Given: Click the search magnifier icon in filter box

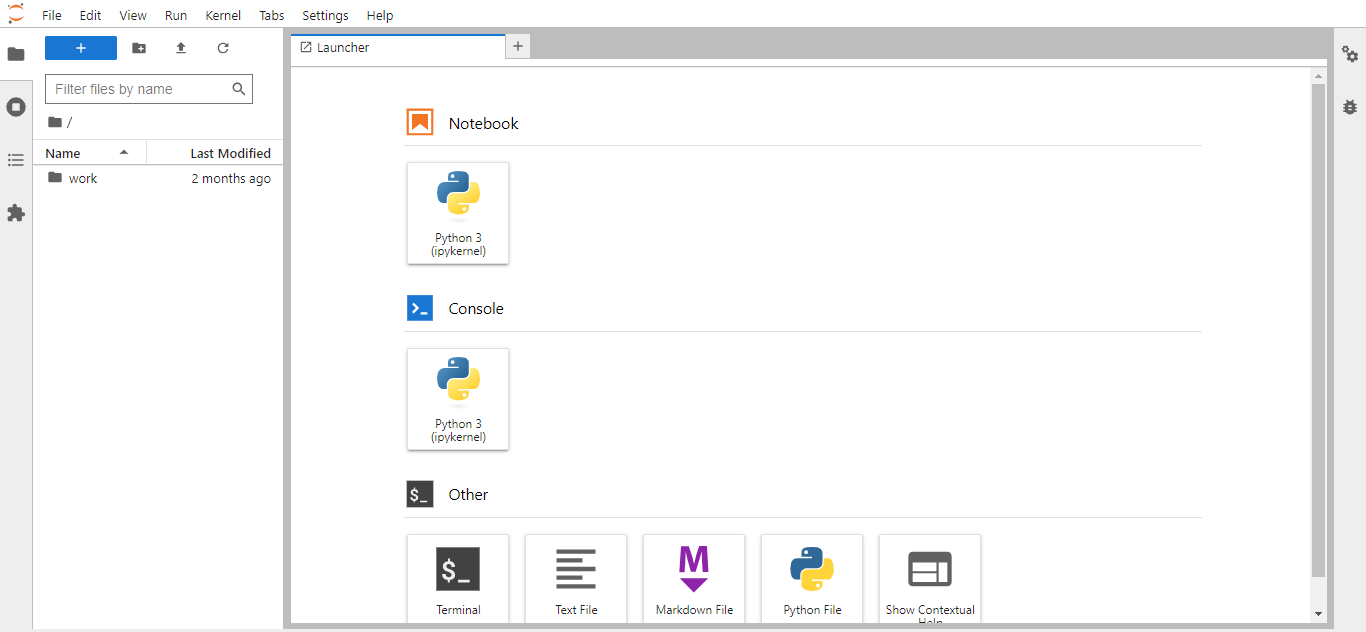Looking at the screenshot, I should (x=239, y=89).
